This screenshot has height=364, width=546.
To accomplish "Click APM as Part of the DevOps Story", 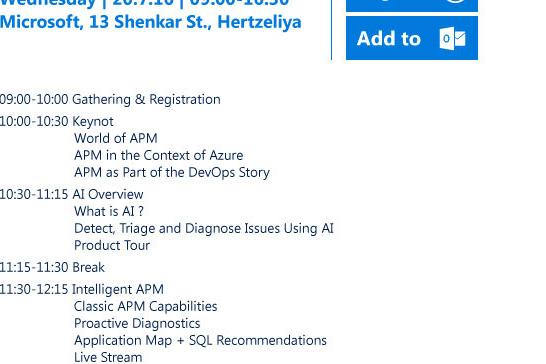I will point(172,172).
